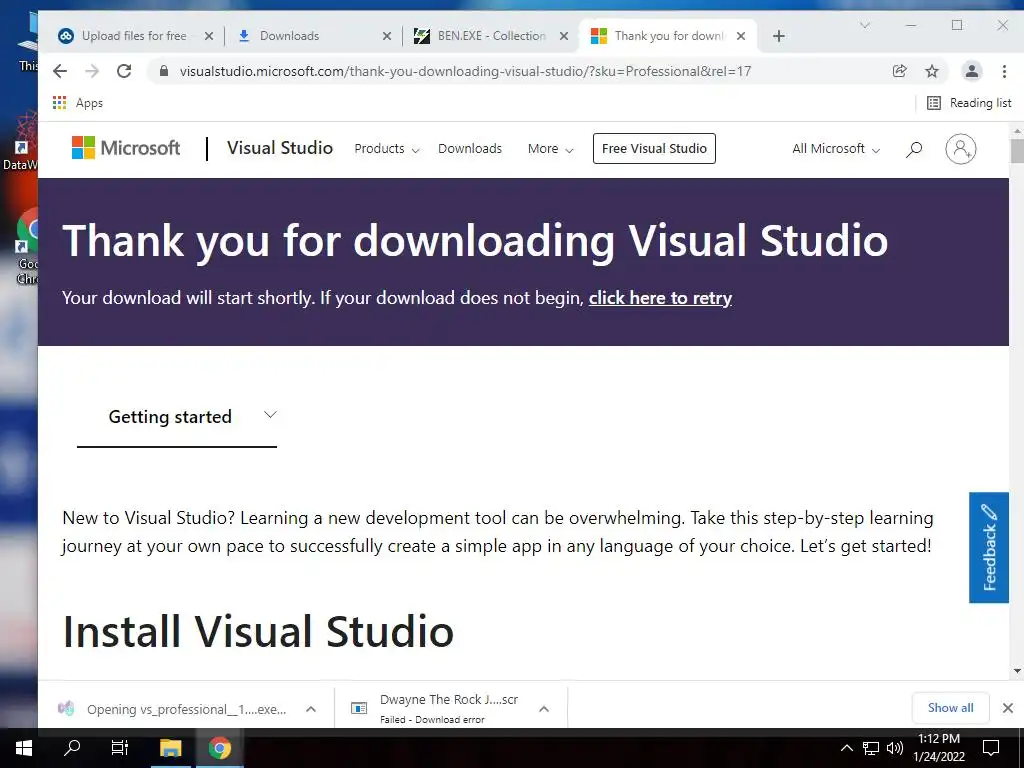Bookmark this page with star icon

[932, 71]
